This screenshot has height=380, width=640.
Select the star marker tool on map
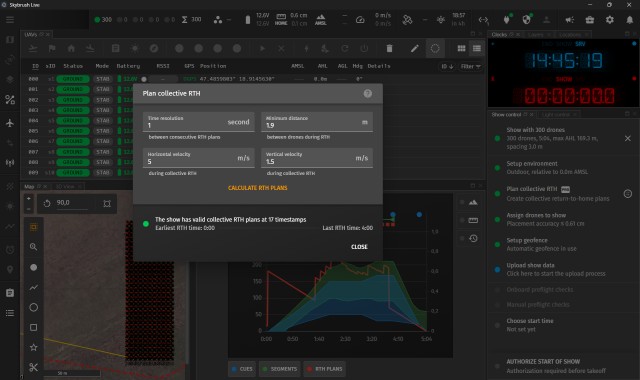pos(33,347)
